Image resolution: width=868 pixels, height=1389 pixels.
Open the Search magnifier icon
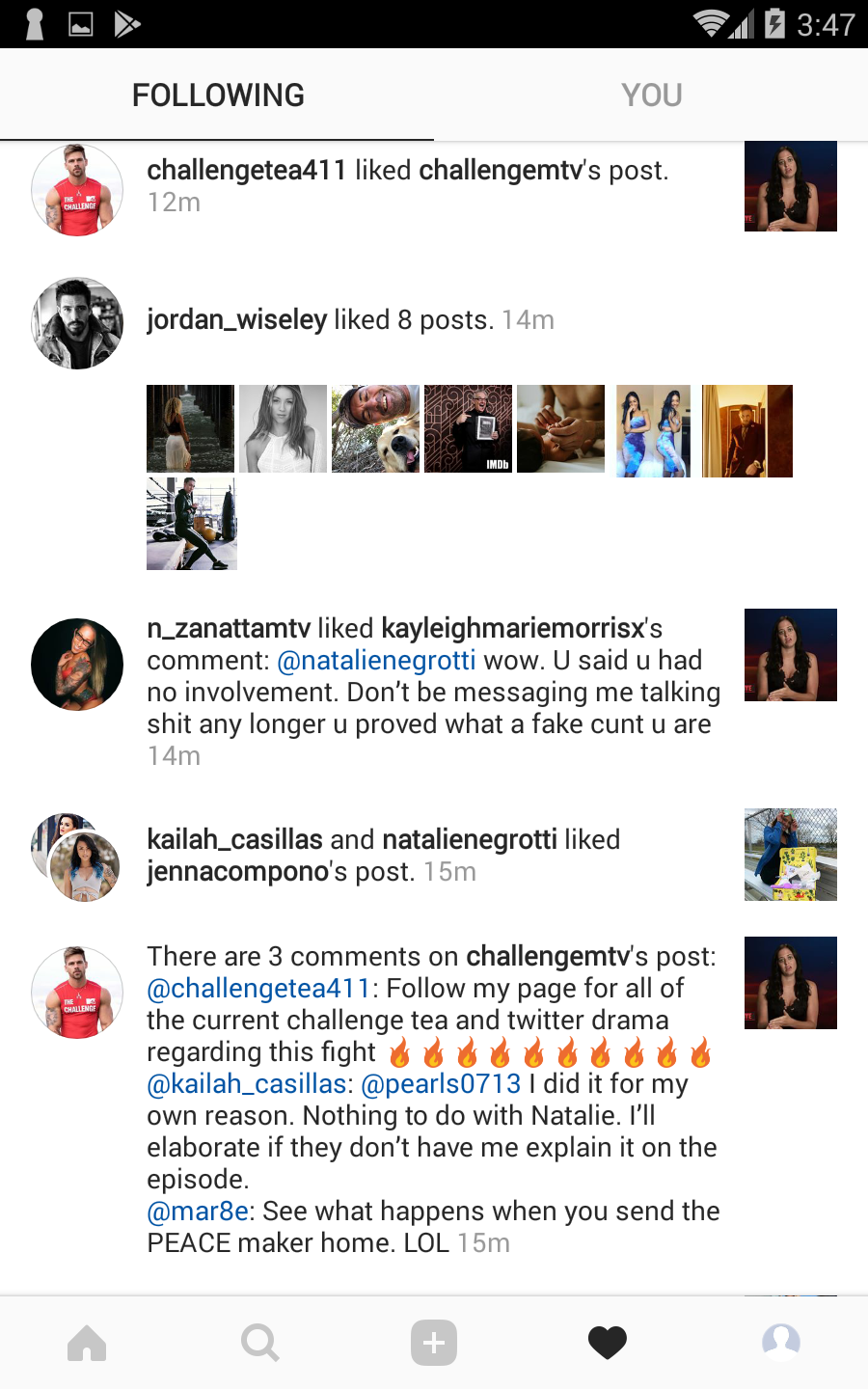tap(260, 1343)
